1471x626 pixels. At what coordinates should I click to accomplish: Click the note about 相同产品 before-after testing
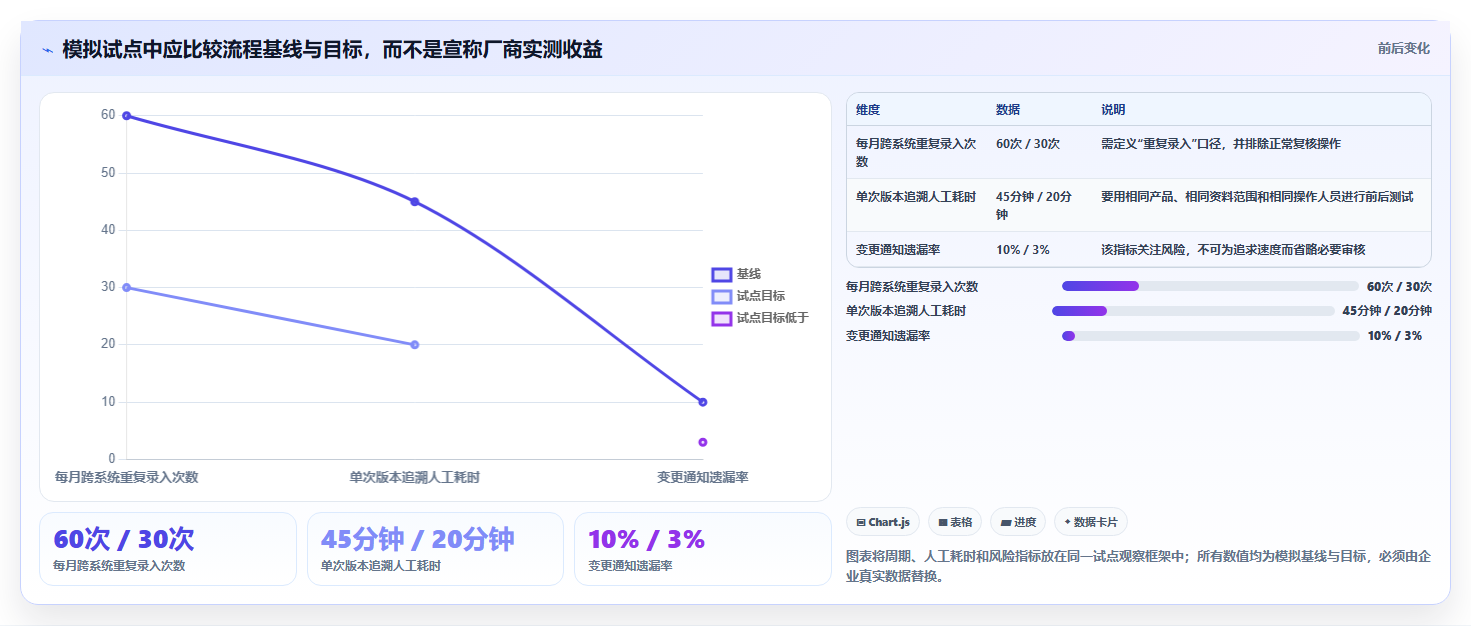1257,197
